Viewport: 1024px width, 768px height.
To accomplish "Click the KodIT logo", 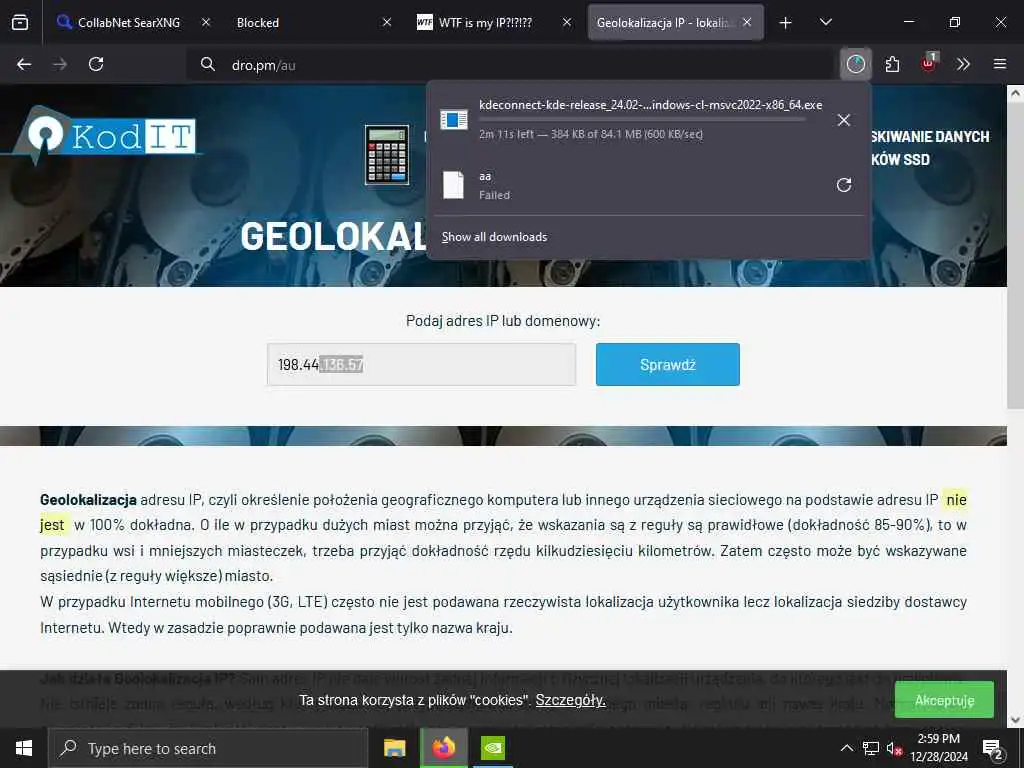I will pos(101,135).
